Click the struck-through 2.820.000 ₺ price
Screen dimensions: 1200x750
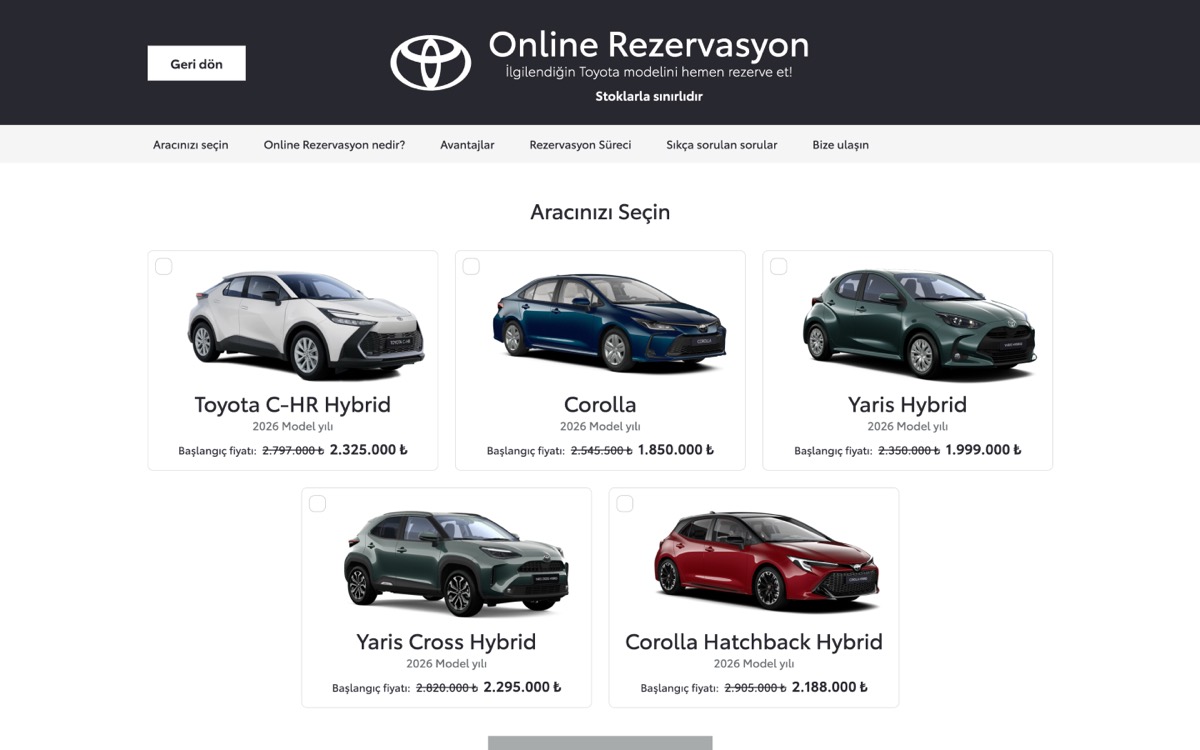447,688
